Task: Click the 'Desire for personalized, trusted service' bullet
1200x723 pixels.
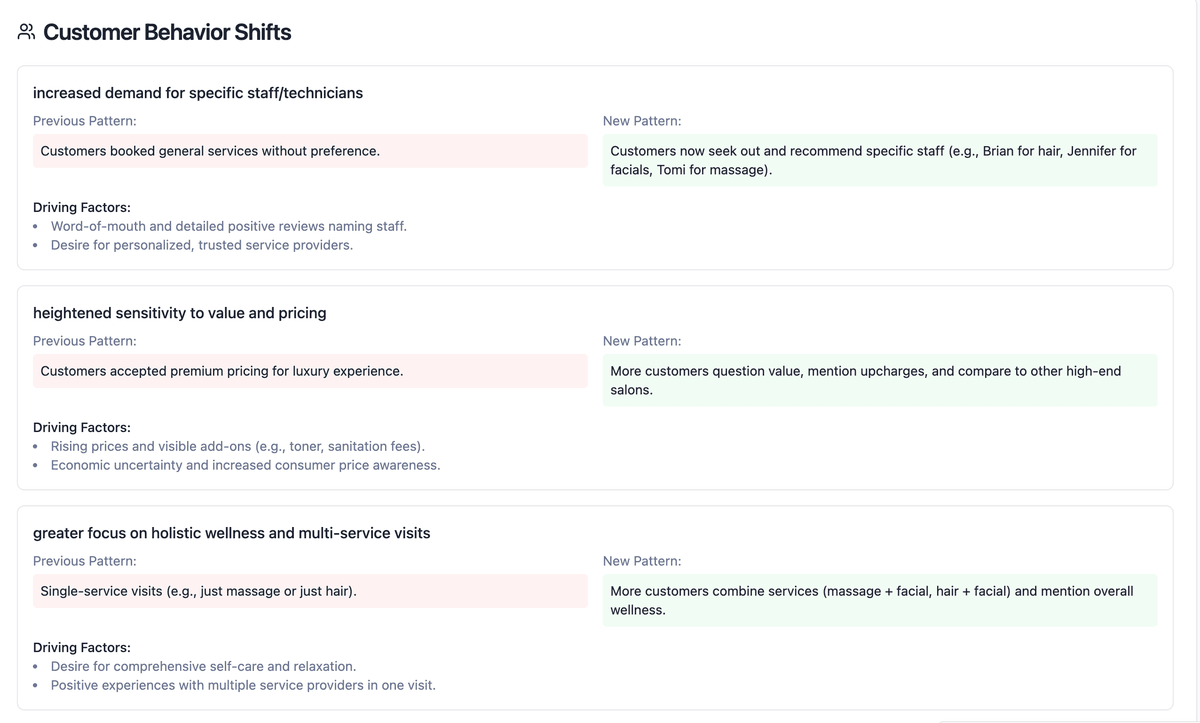Action: click(201, 245)
